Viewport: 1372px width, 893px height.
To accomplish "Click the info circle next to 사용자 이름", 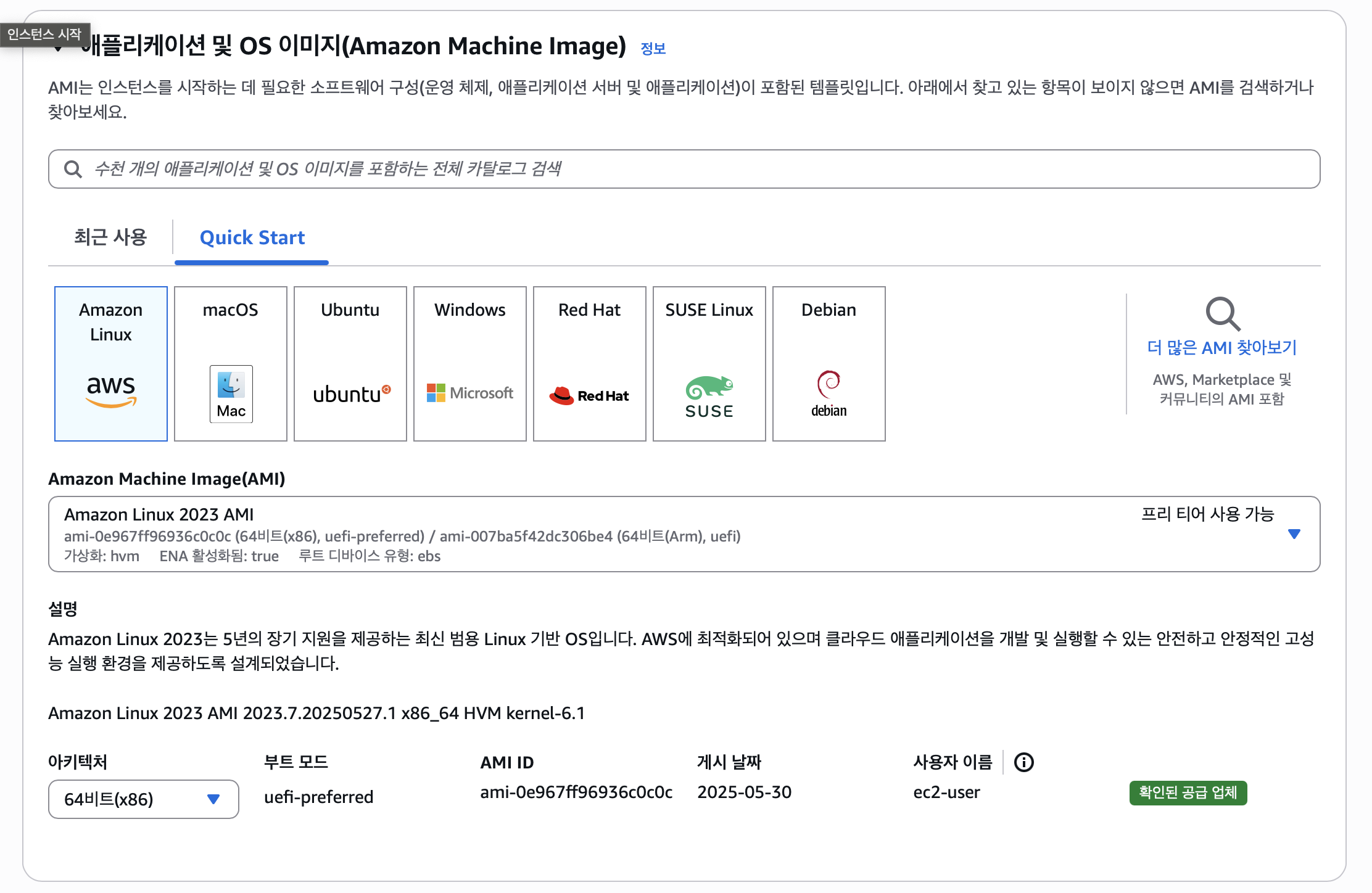I will (x=1024, y=762).
